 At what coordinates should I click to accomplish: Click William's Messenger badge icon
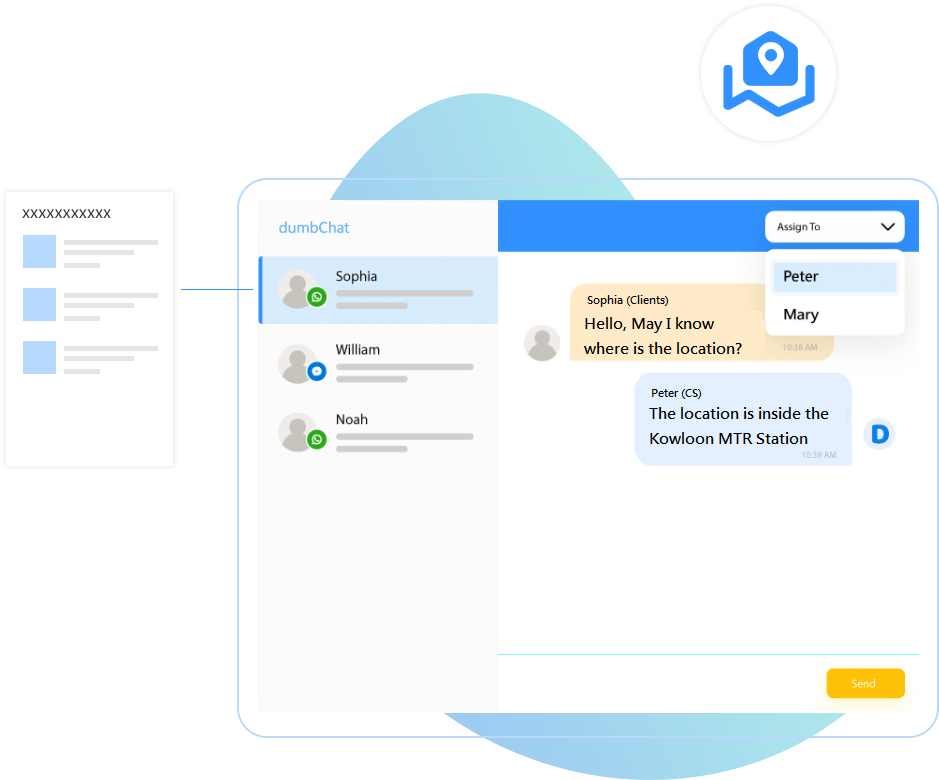[x=317, y=371]
